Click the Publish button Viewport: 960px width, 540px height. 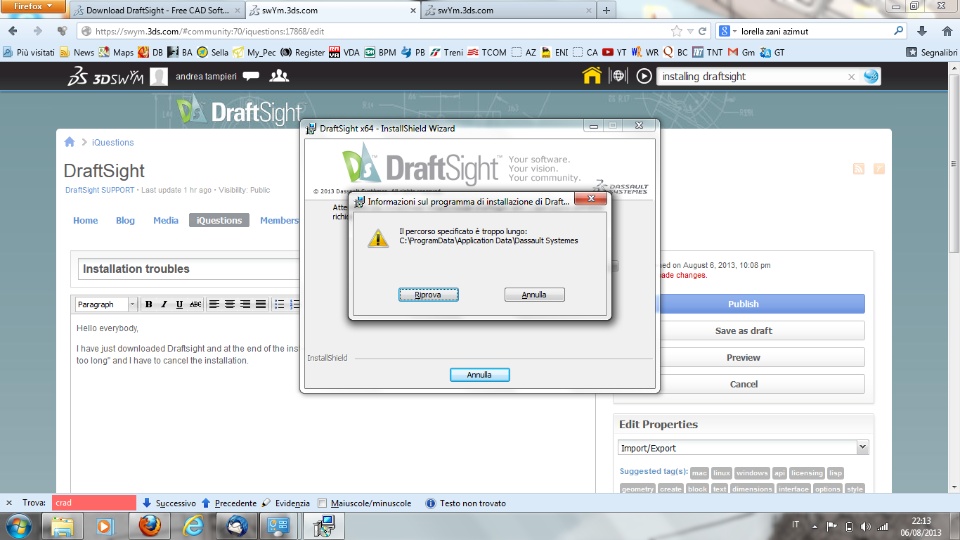click(x=743, y=304)
